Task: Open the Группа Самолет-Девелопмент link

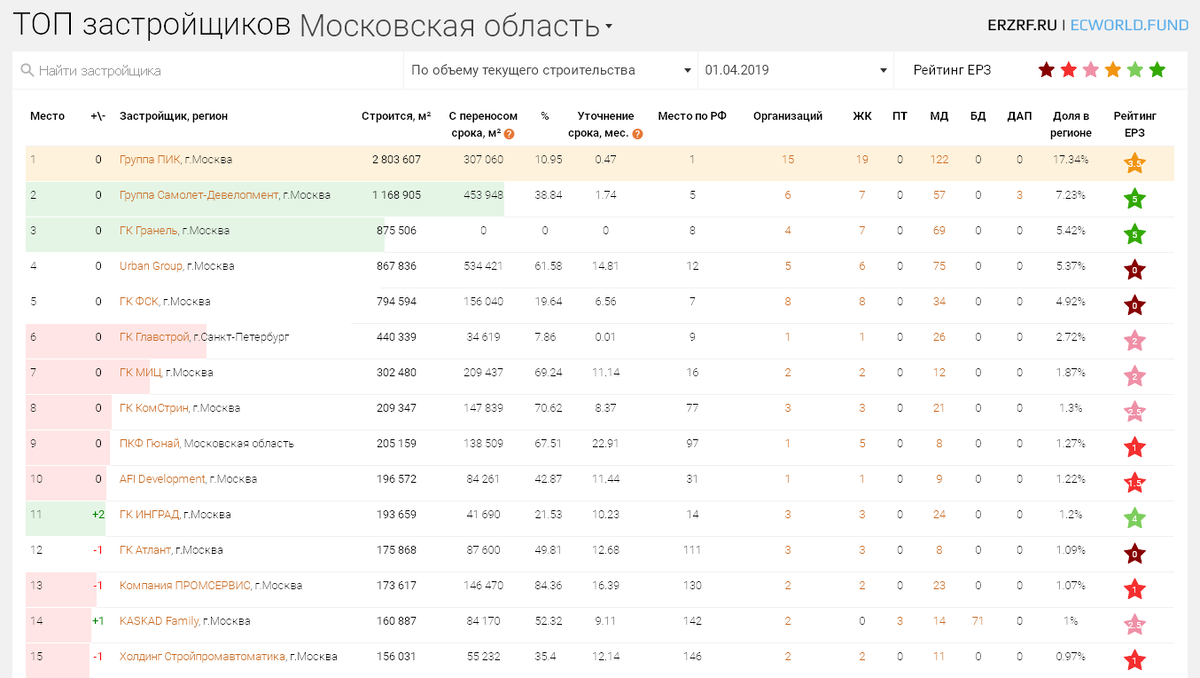Action: [x=199, y=195]
